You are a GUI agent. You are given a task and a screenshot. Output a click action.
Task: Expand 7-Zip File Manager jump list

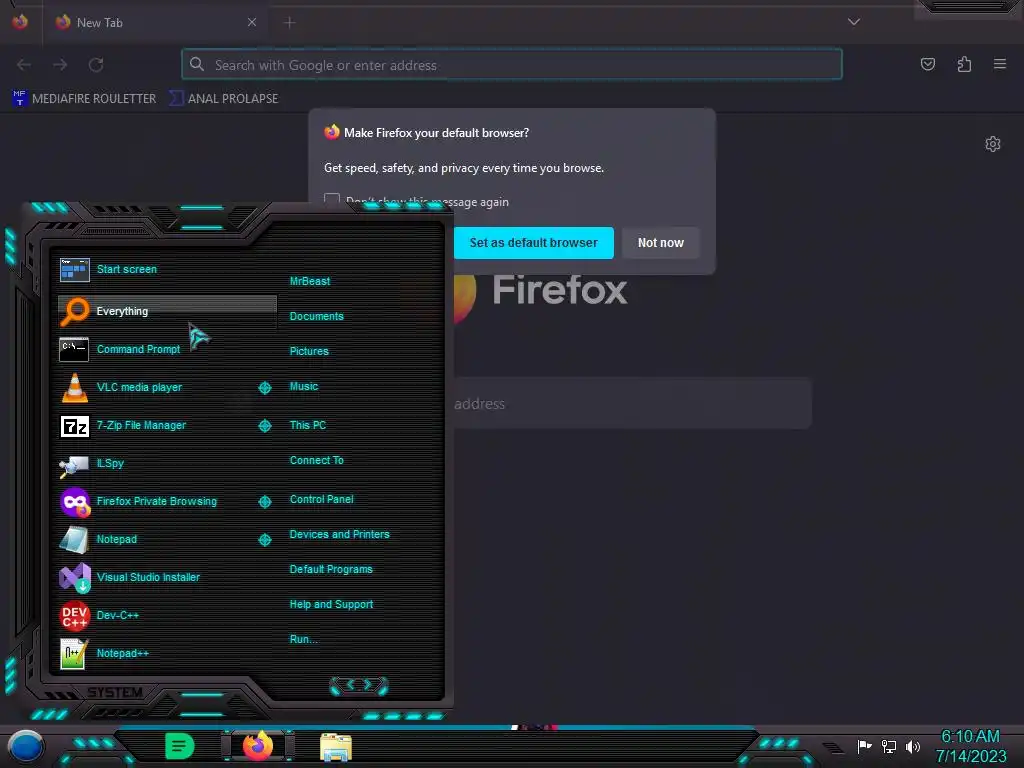tap(264, 426)
